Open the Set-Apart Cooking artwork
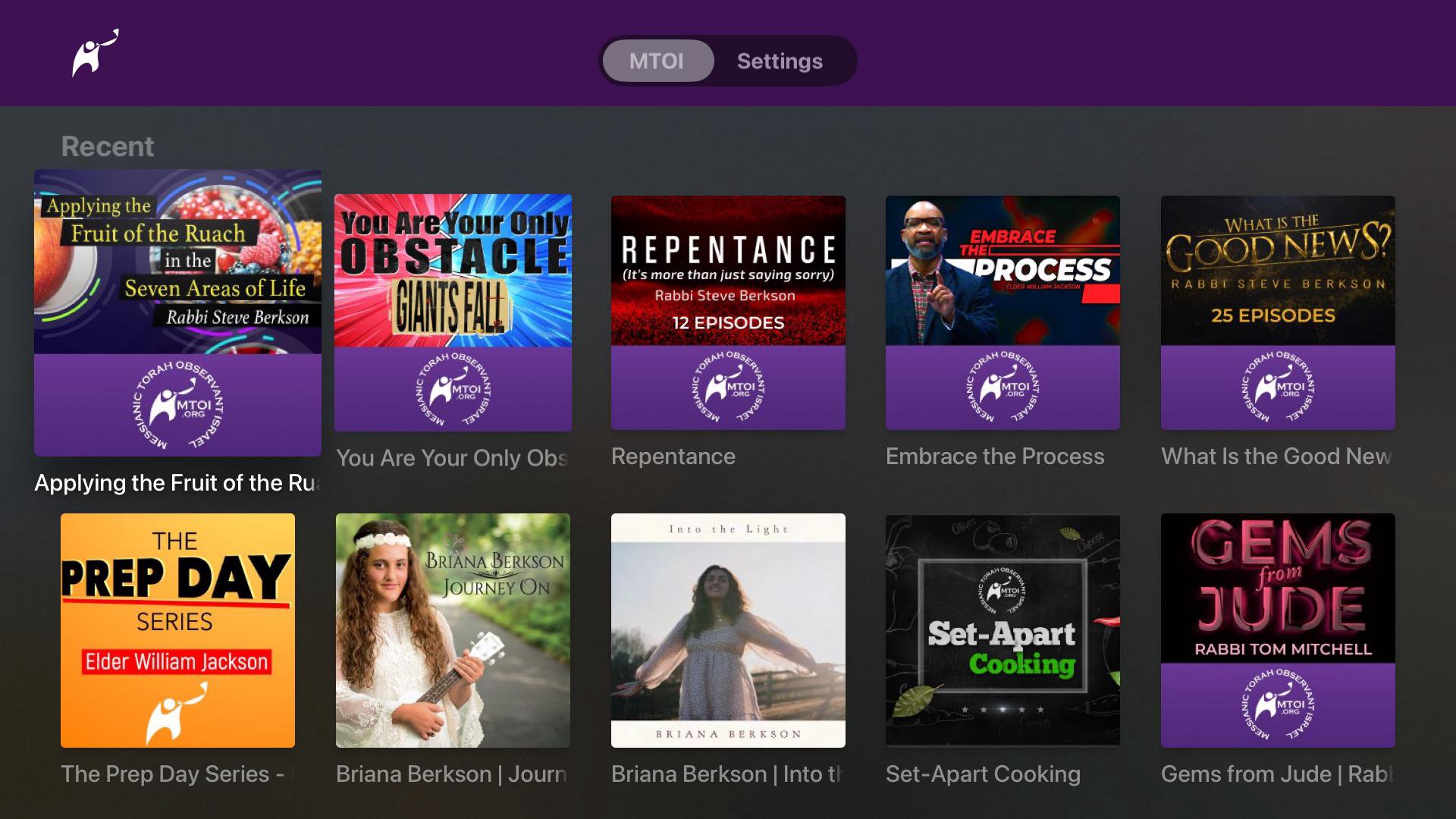The width and height of the screenshot is (1456, 819). tap(1003, 630)
